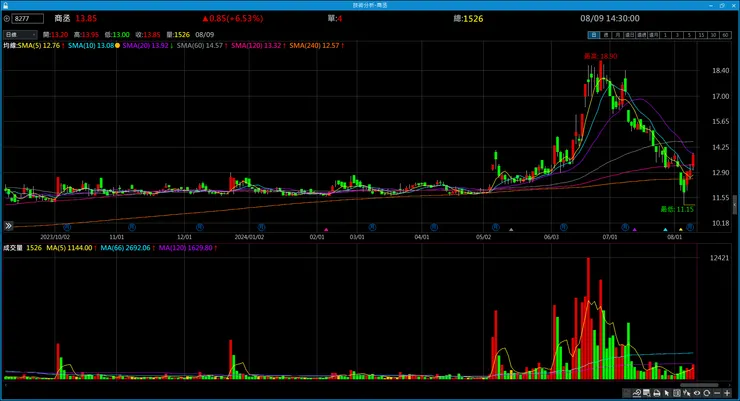Click the yellow triangle marker after 08/01

(681, 230)
